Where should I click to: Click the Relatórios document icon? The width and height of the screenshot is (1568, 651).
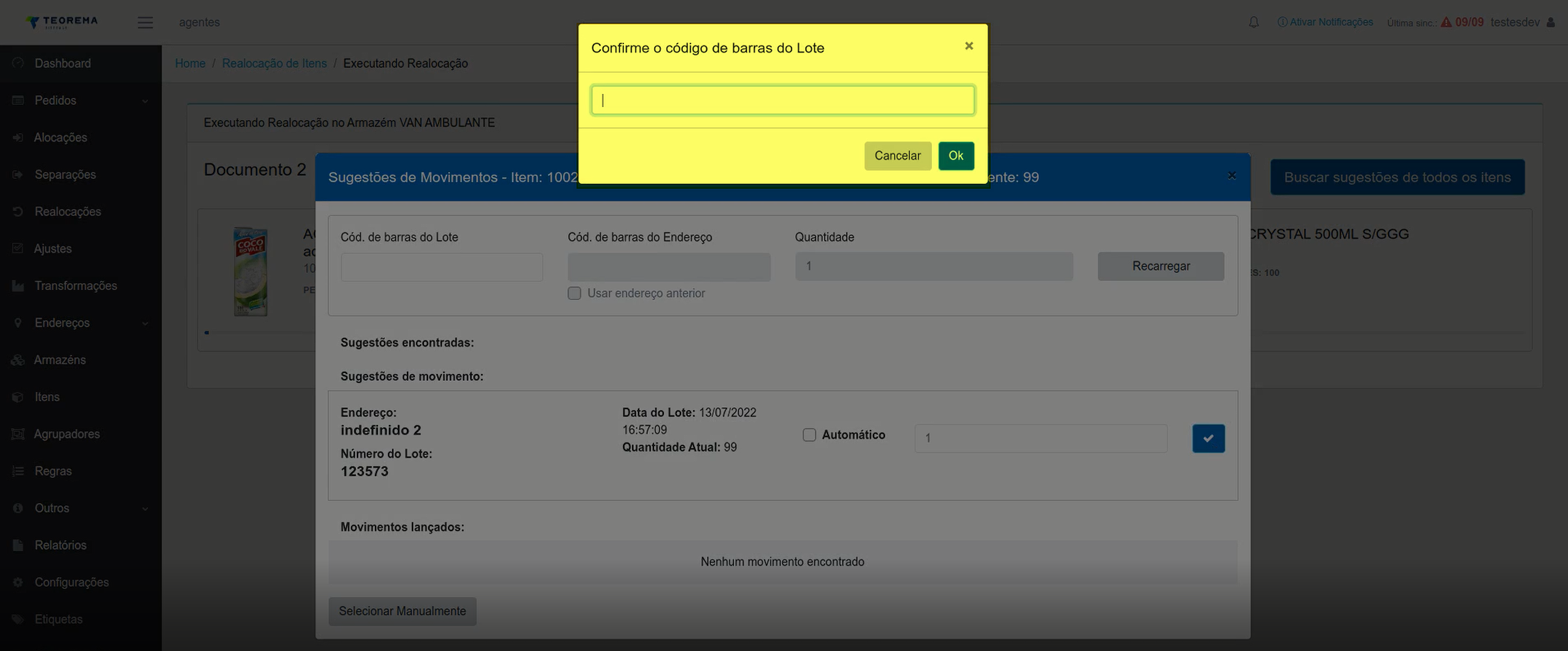pyautogui.click(x=18, y=545)
